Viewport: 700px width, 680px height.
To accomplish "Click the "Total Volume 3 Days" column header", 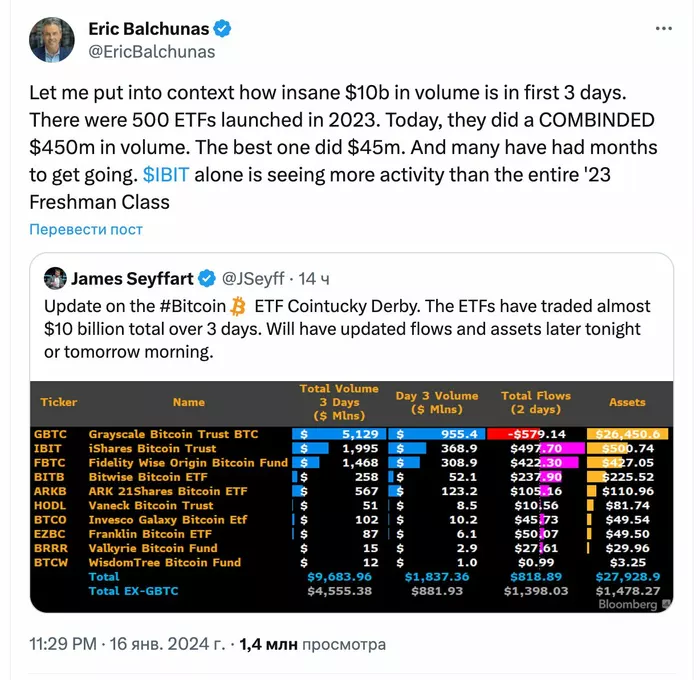I will point(339,402).
